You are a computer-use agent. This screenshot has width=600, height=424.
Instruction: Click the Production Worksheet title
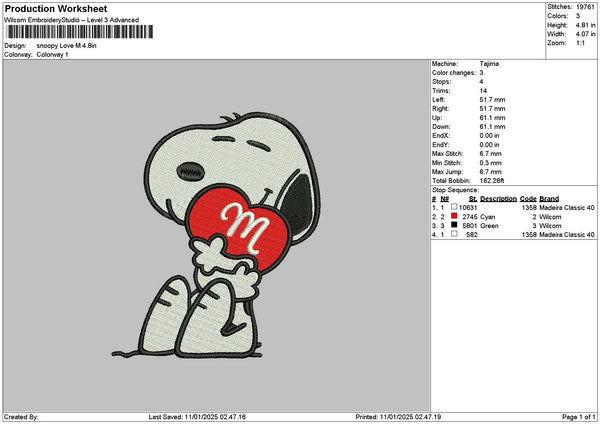click(x=56, y=8)
